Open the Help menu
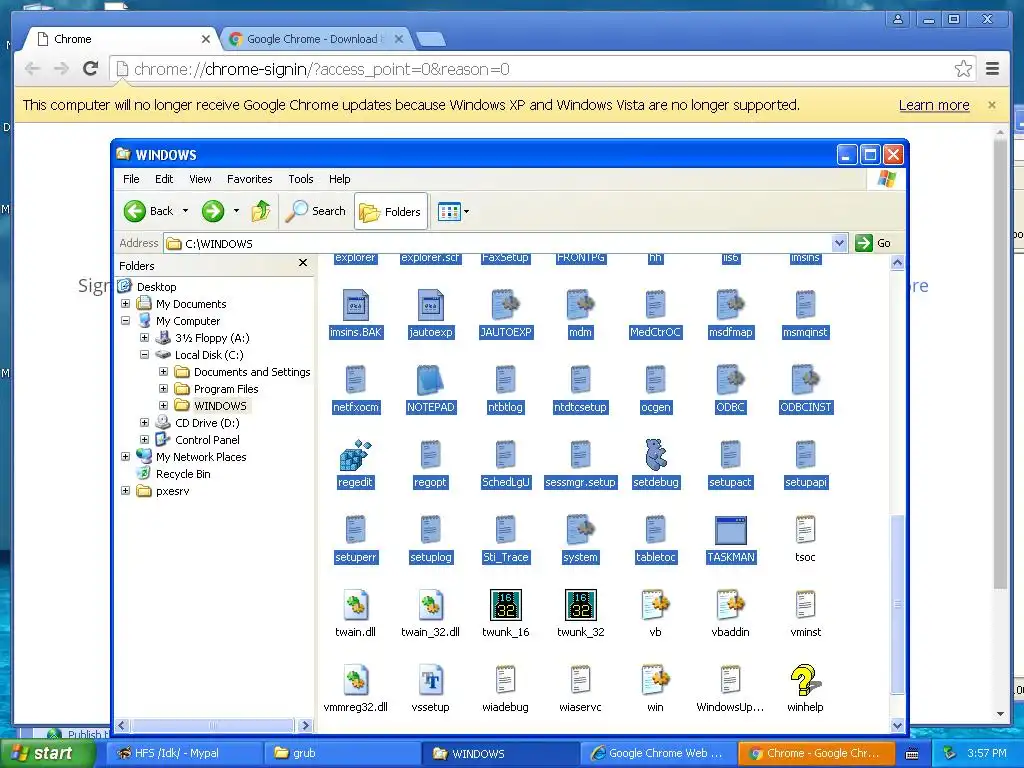The height and width of the screenshot is (768, 1024). (x=340, y=179)
